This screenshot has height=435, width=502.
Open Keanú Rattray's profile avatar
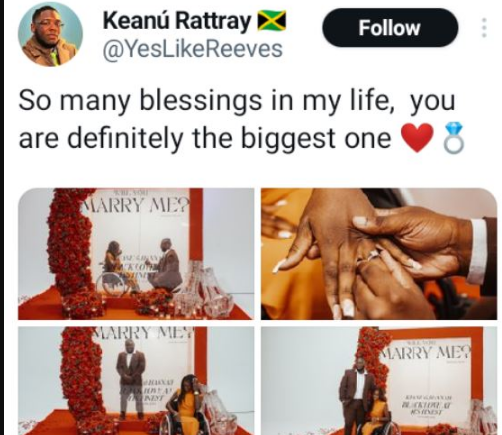click(50, 34)
